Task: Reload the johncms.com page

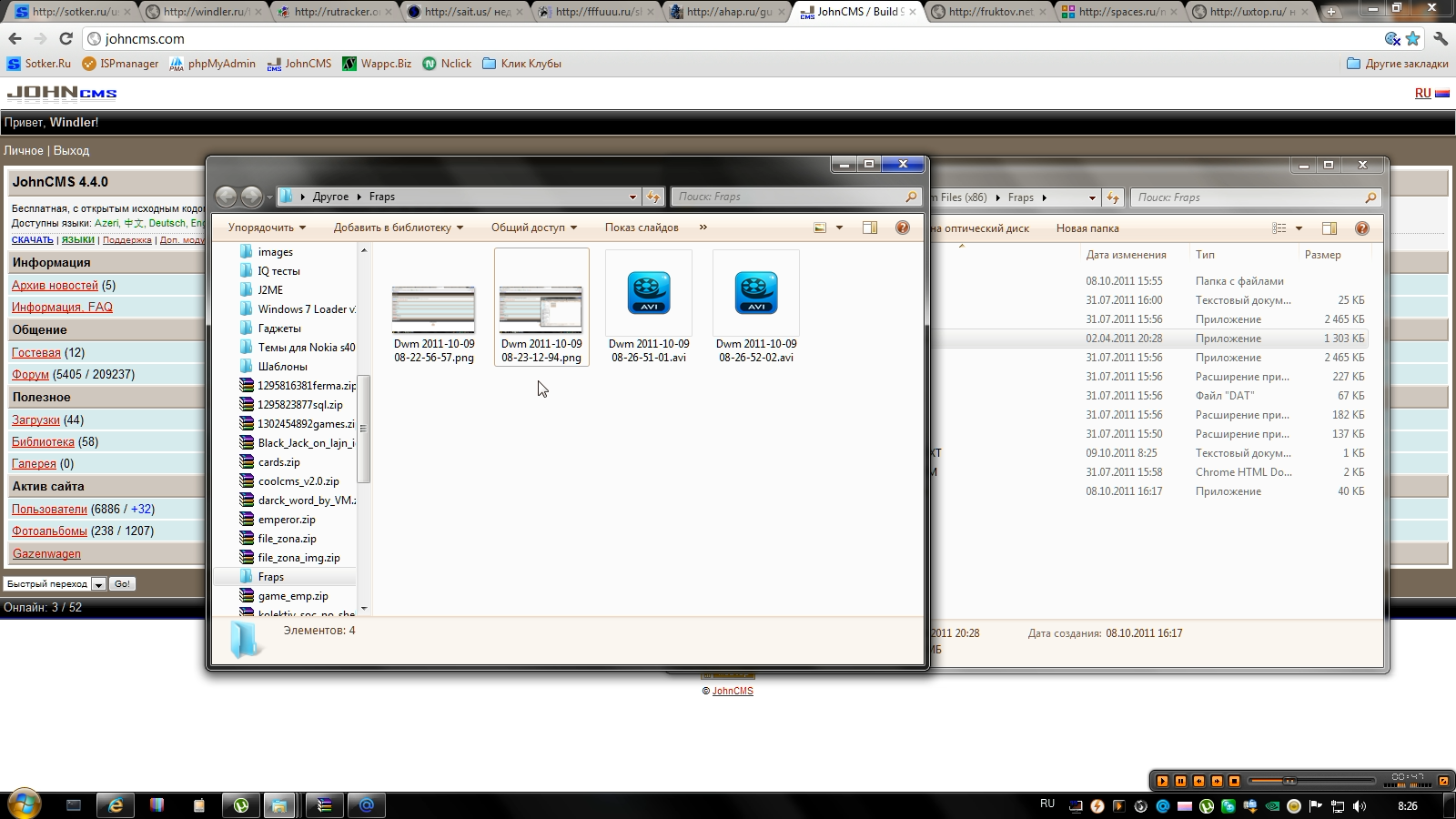Action: point(66,39)
